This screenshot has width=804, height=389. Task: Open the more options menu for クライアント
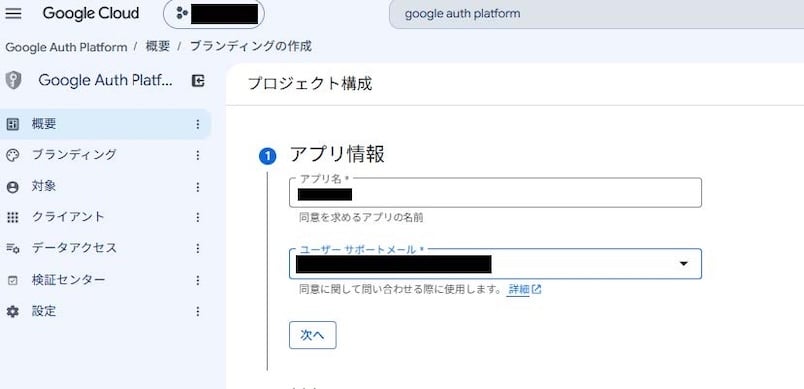click(x=198, y=218)
